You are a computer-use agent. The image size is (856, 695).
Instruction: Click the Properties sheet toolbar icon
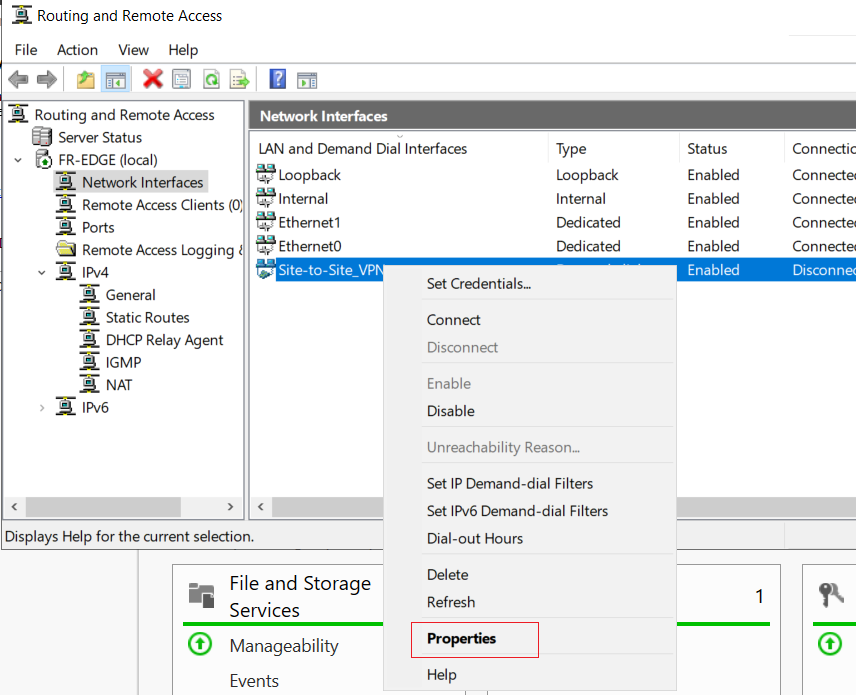181,79
